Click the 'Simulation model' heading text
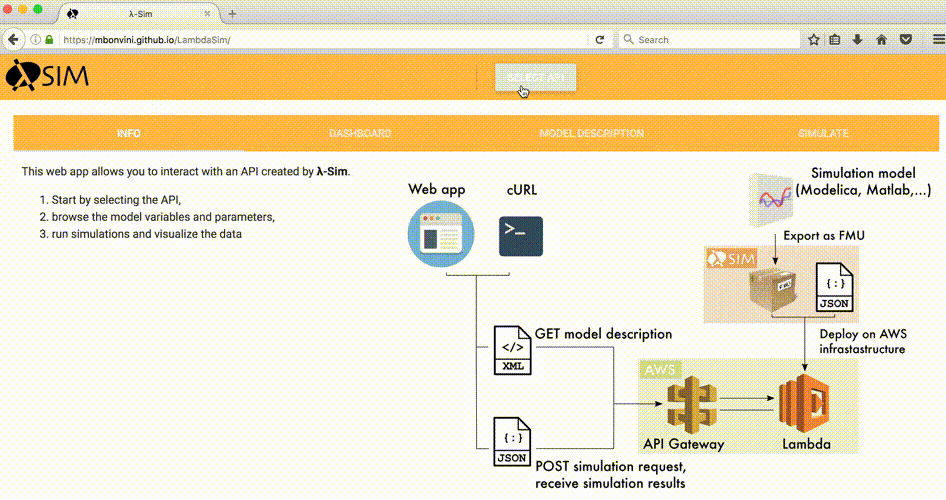946x500 pixels. (863, 173)
